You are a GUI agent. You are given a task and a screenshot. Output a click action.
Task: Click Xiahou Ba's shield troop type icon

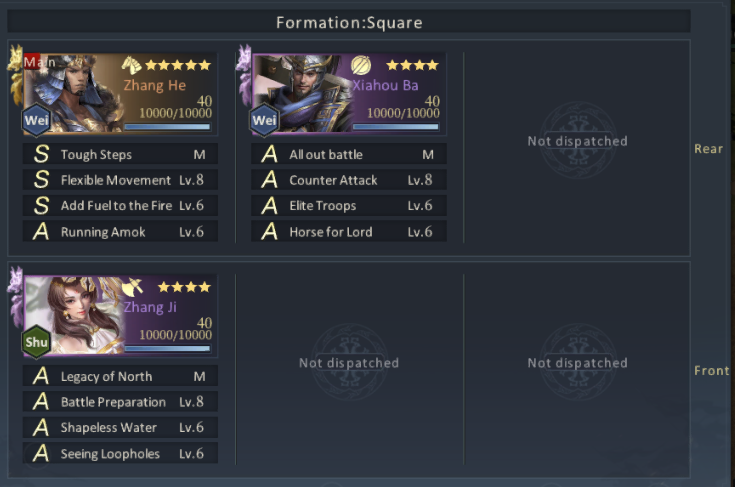click(361, 65)
